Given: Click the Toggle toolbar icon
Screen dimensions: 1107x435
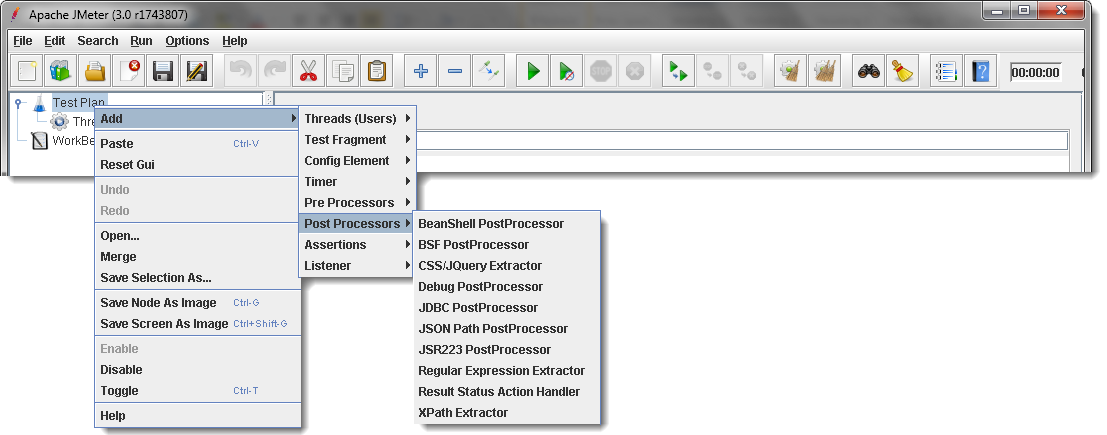Looking at the screenshot, I should (489, 71).
